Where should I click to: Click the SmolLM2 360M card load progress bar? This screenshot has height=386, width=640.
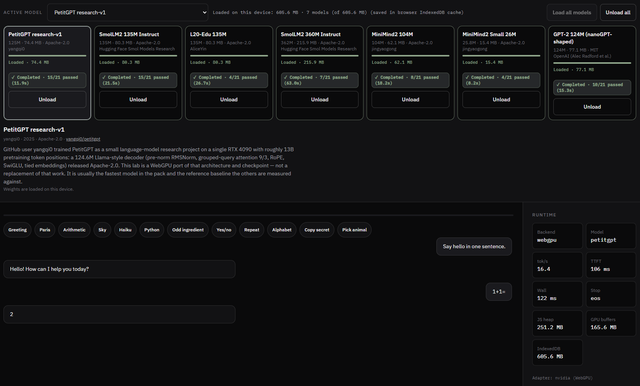320,55
